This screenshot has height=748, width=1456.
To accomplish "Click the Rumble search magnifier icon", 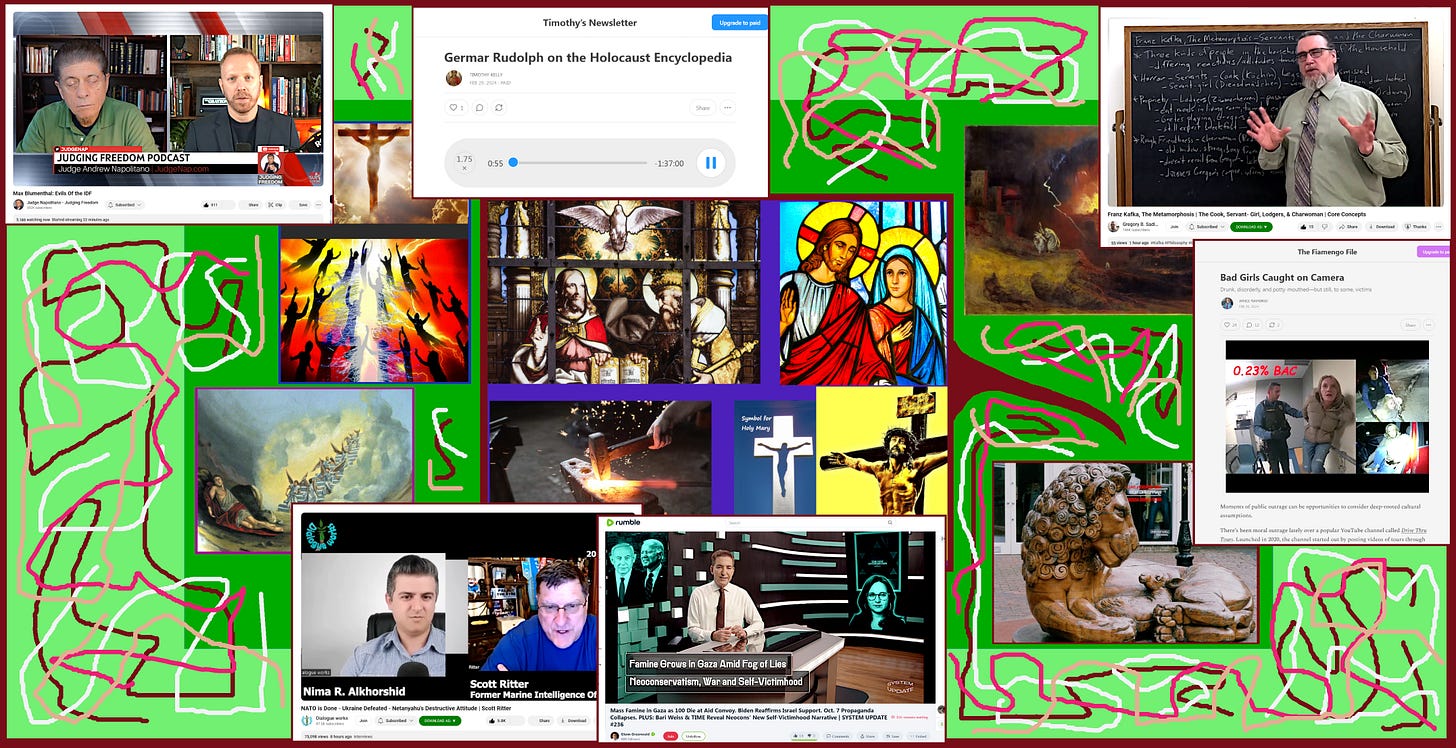I will [x=890, y=523].
